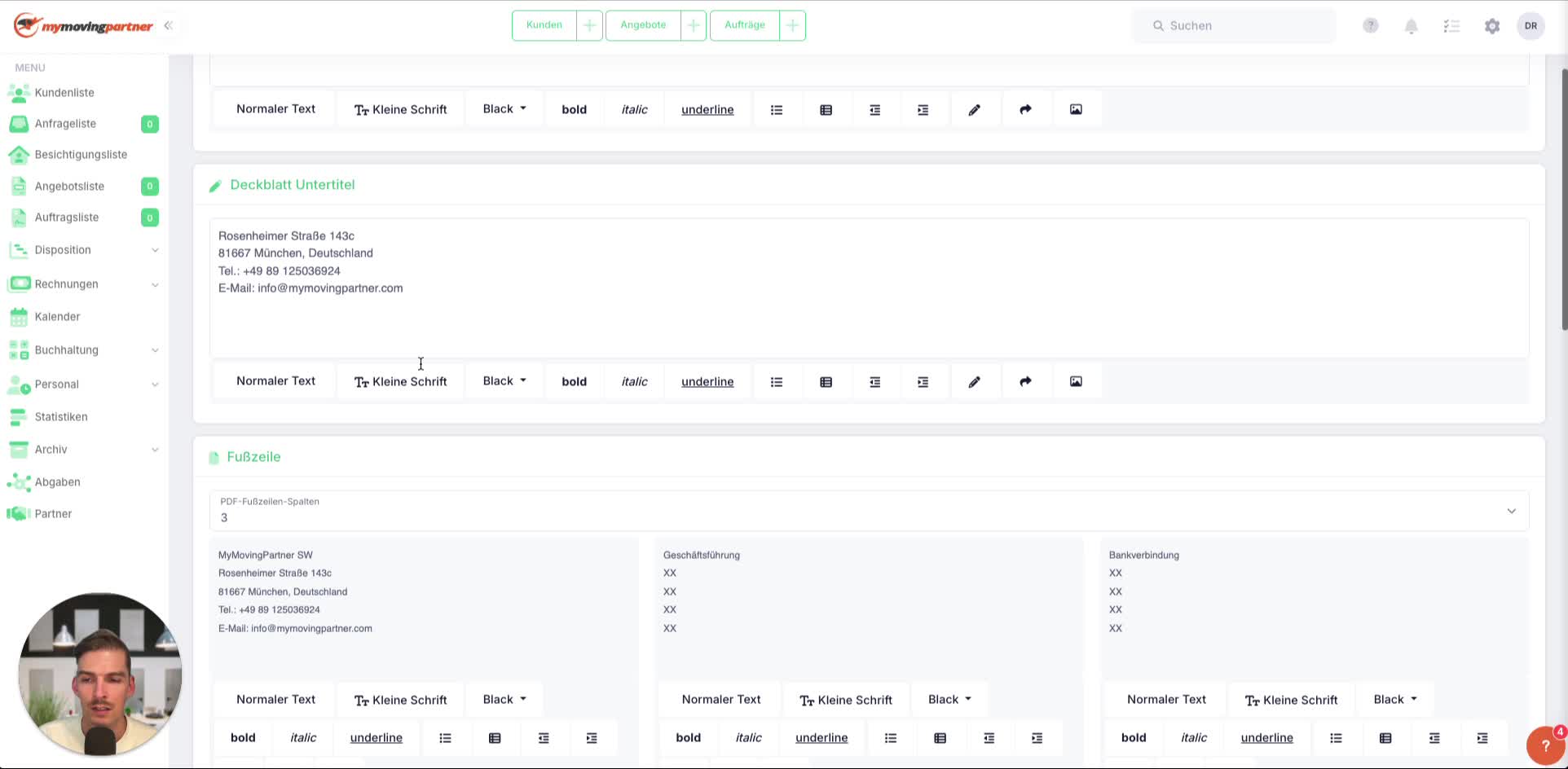
Task: Apply bold in Deckblatt Untertitel toolbar
Action: (575, 381)
